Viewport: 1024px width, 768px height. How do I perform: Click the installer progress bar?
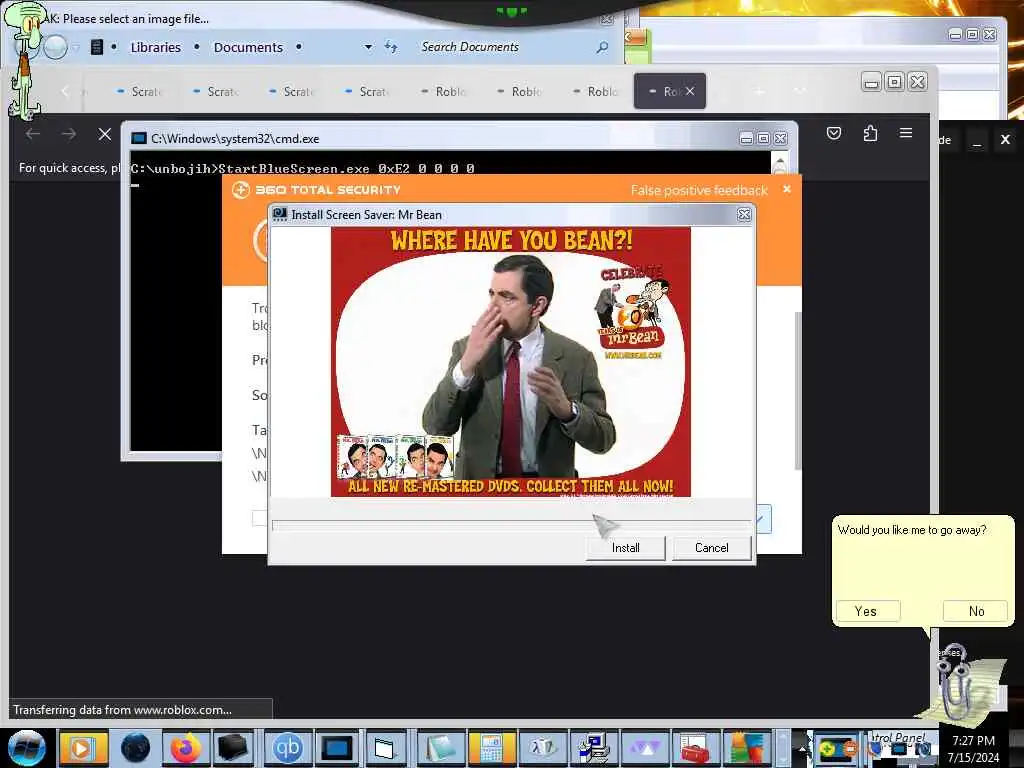pos(511,524)
